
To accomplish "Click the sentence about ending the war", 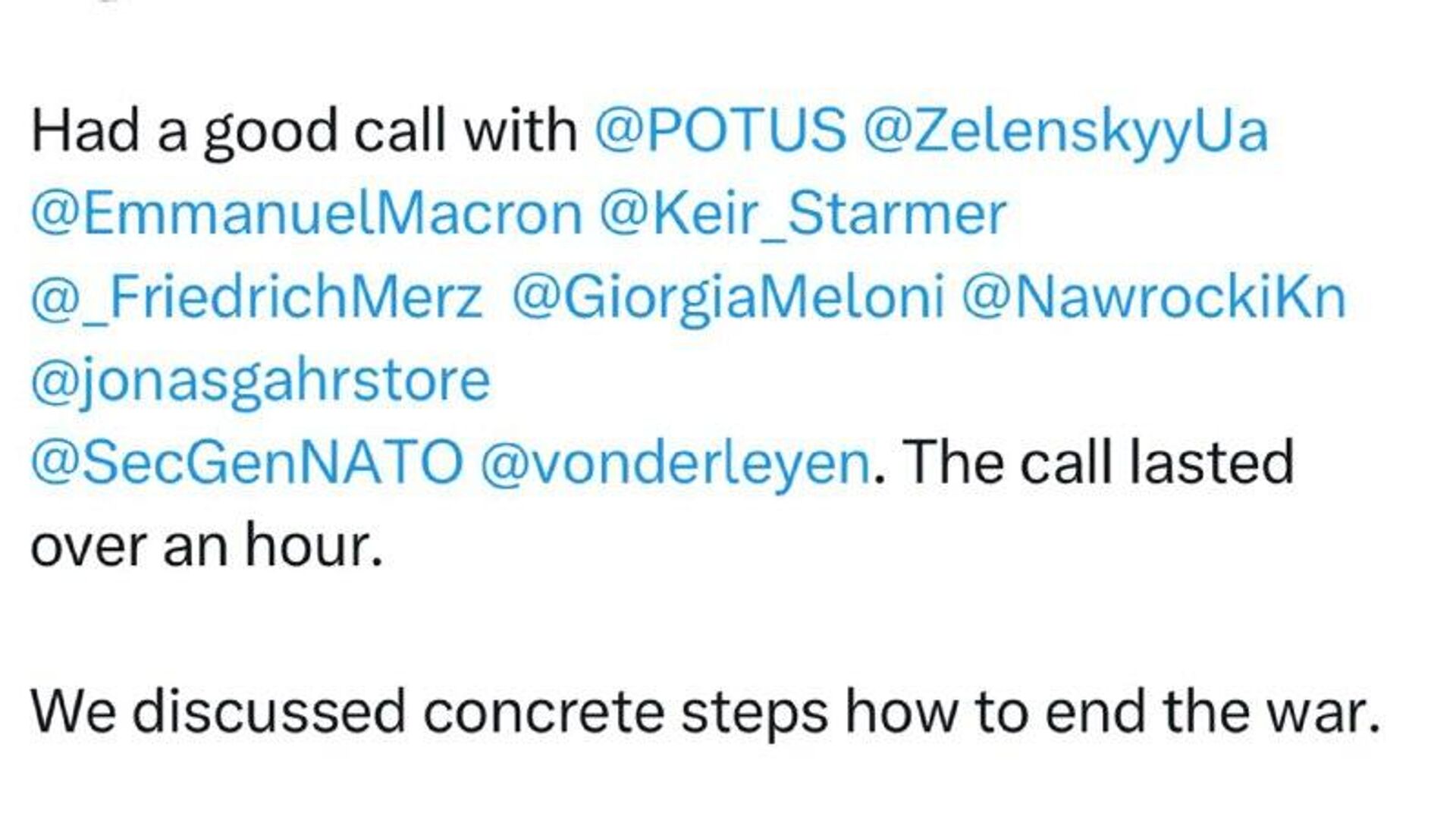I will pyautogui.click(x=705, y=712).
